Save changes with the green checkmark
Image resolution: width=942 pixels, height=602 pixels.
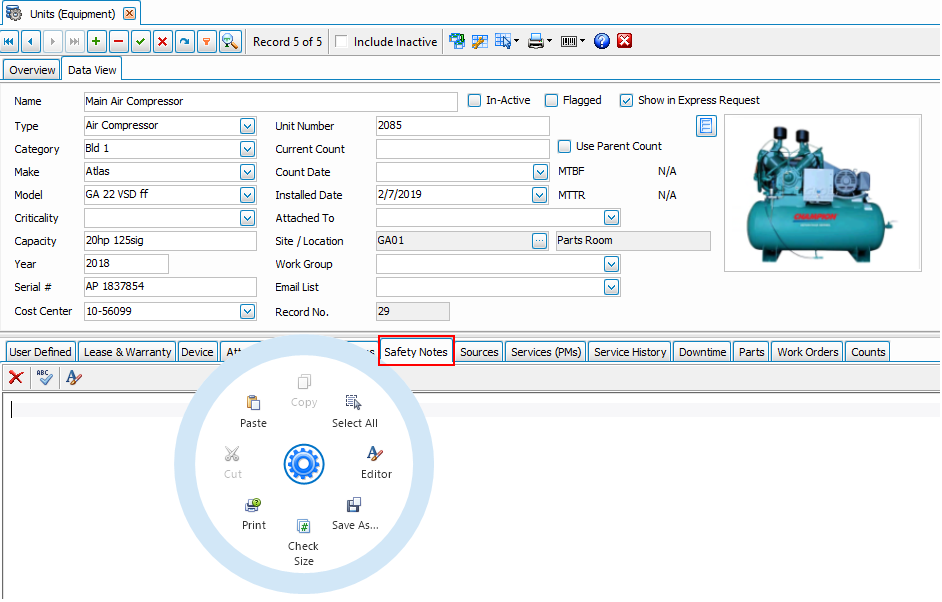[x=141, y=41]
